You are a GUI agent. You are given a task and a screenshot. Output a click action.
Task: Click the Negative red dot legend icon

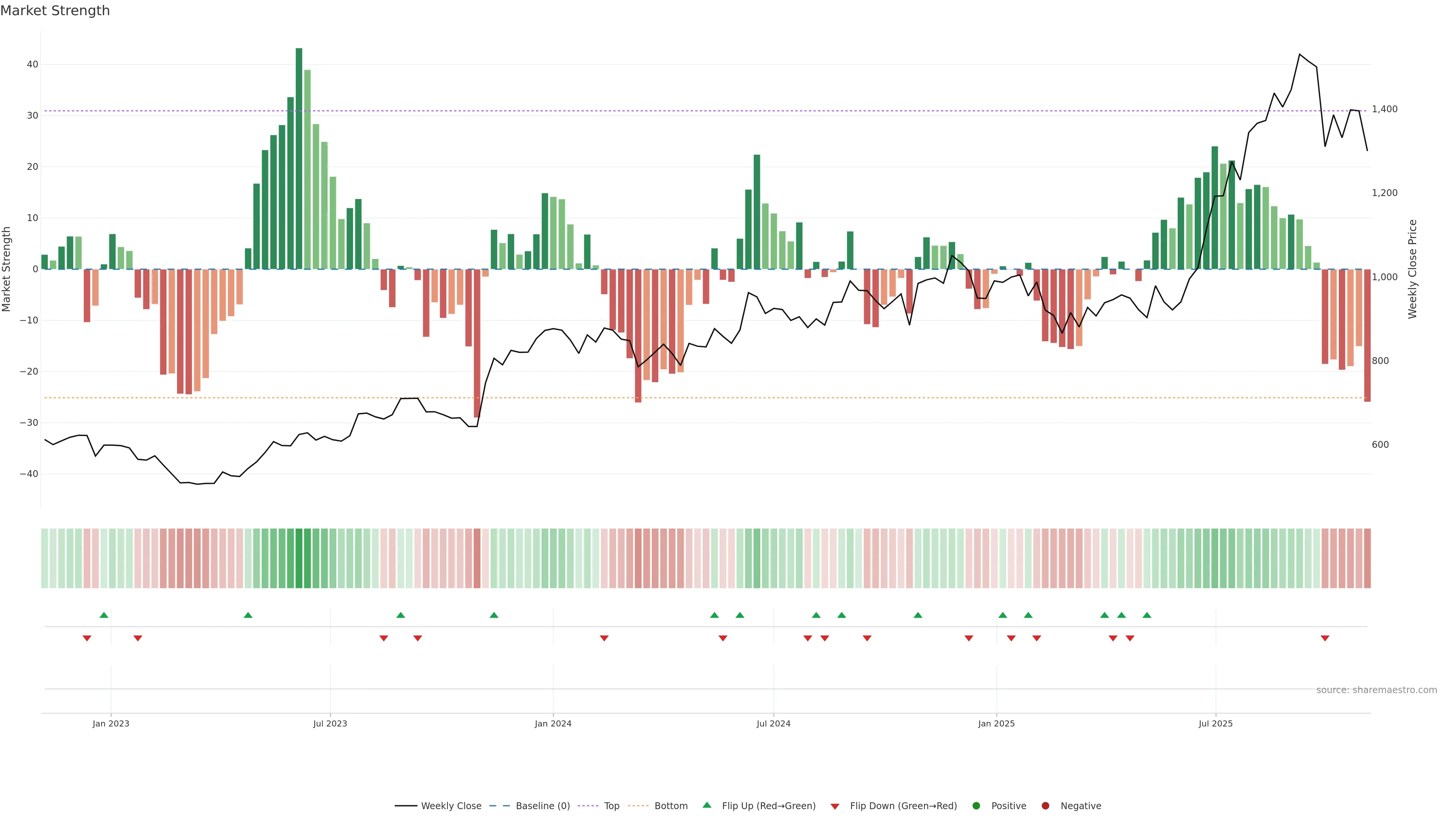[x=1045, y=805]
